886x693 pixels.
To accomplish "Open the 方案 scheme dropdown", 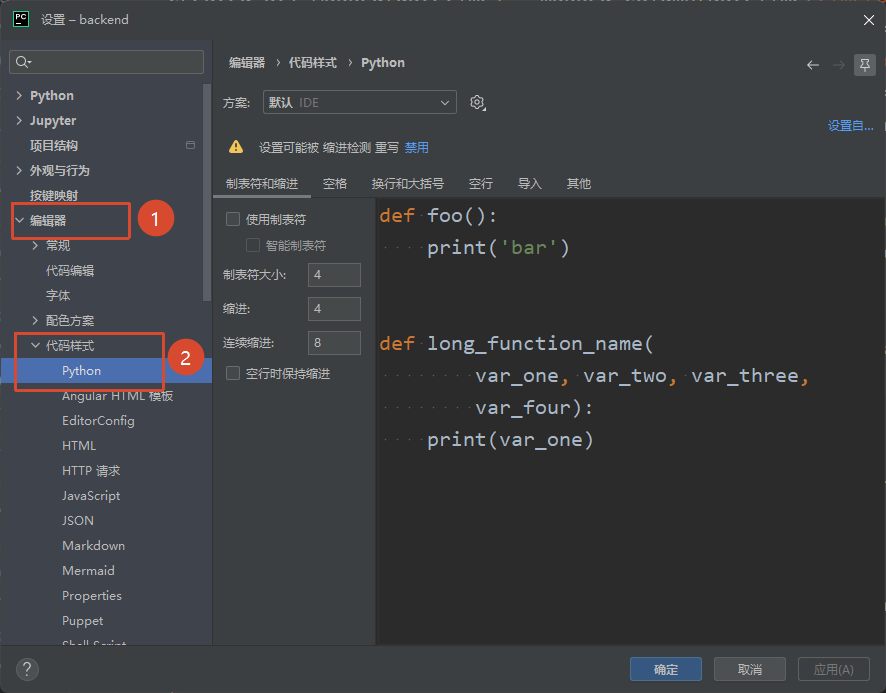I will [x=359, y=102].
